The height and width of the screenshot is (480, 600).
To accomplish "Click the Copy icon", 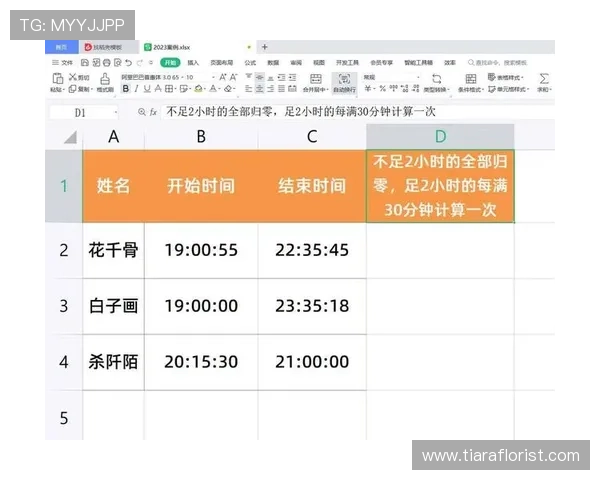I will tap(73, 89).
